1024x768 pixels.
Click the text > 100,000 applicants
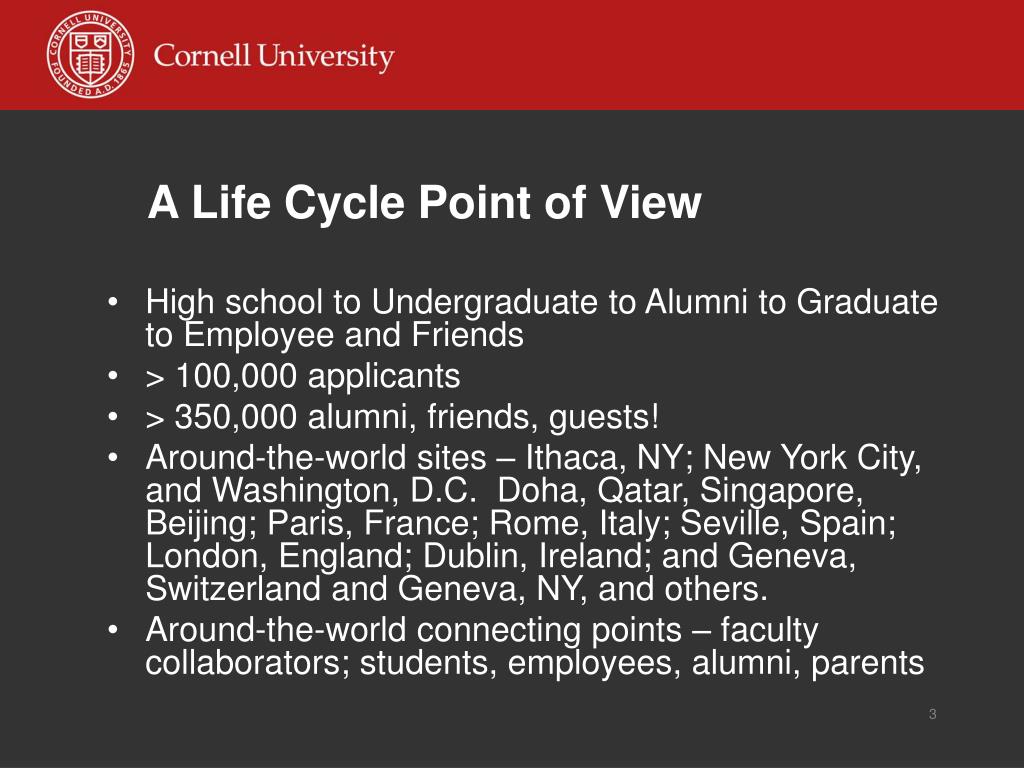[x=303, y=377]
